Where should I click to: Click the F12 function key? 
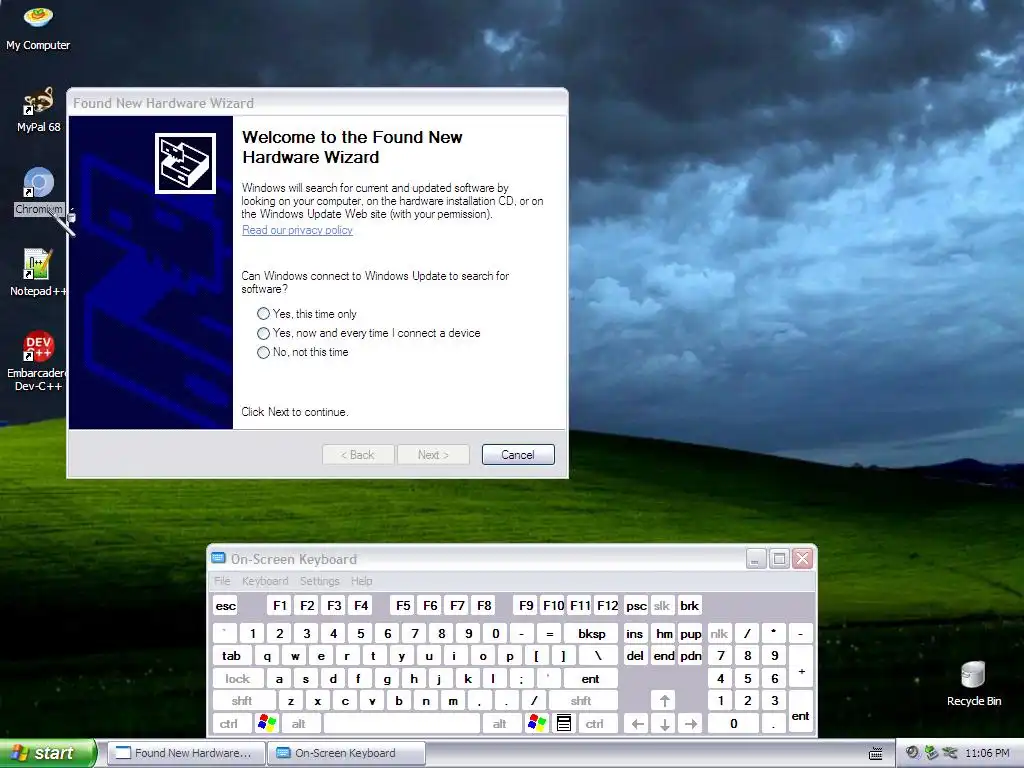(x=607, y=605)
